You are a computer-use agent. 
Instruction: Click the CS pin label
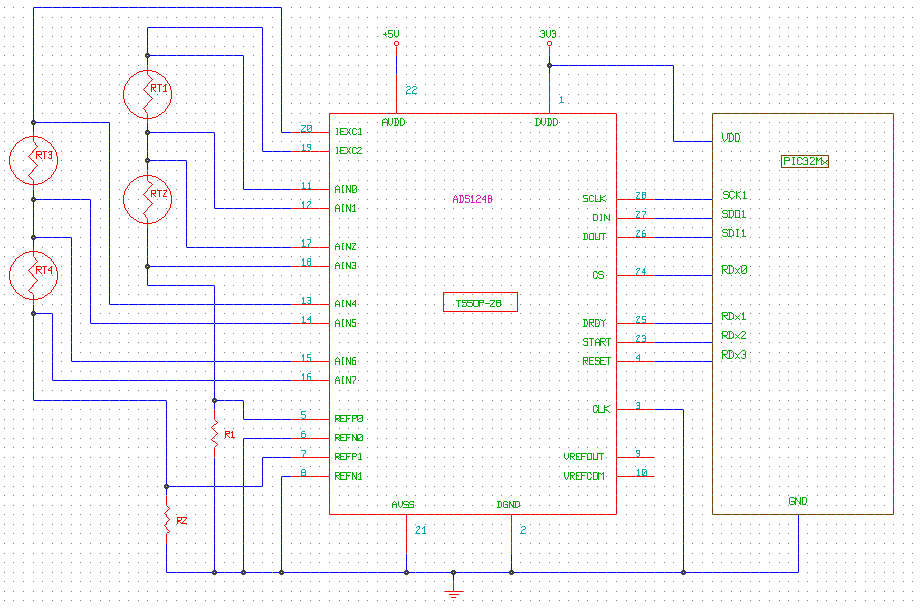599,275
